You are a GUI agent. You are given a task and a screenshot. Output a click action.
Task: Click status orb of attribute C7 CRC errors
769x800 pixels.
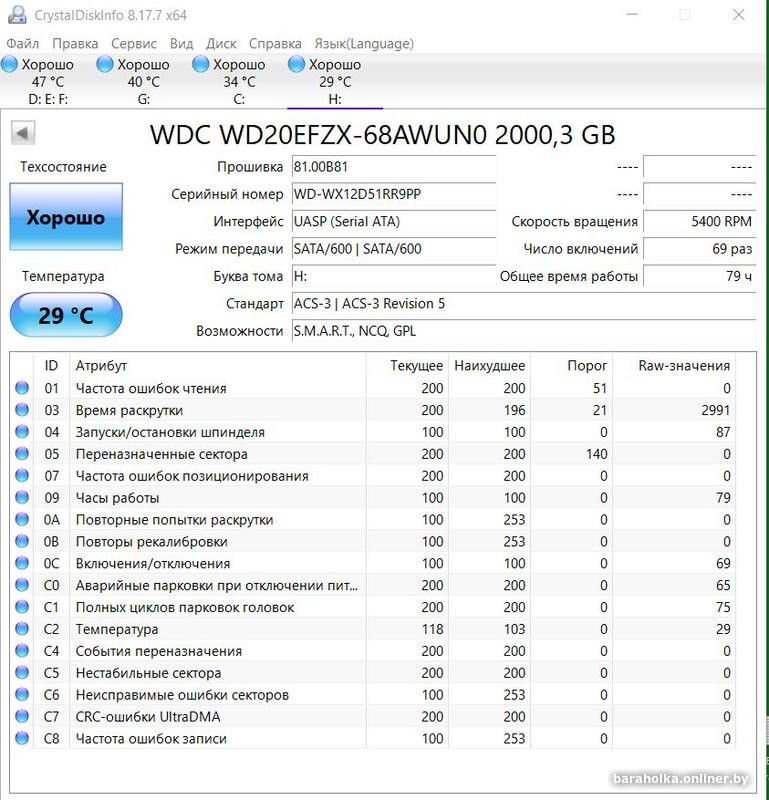[x=22, y=717]
